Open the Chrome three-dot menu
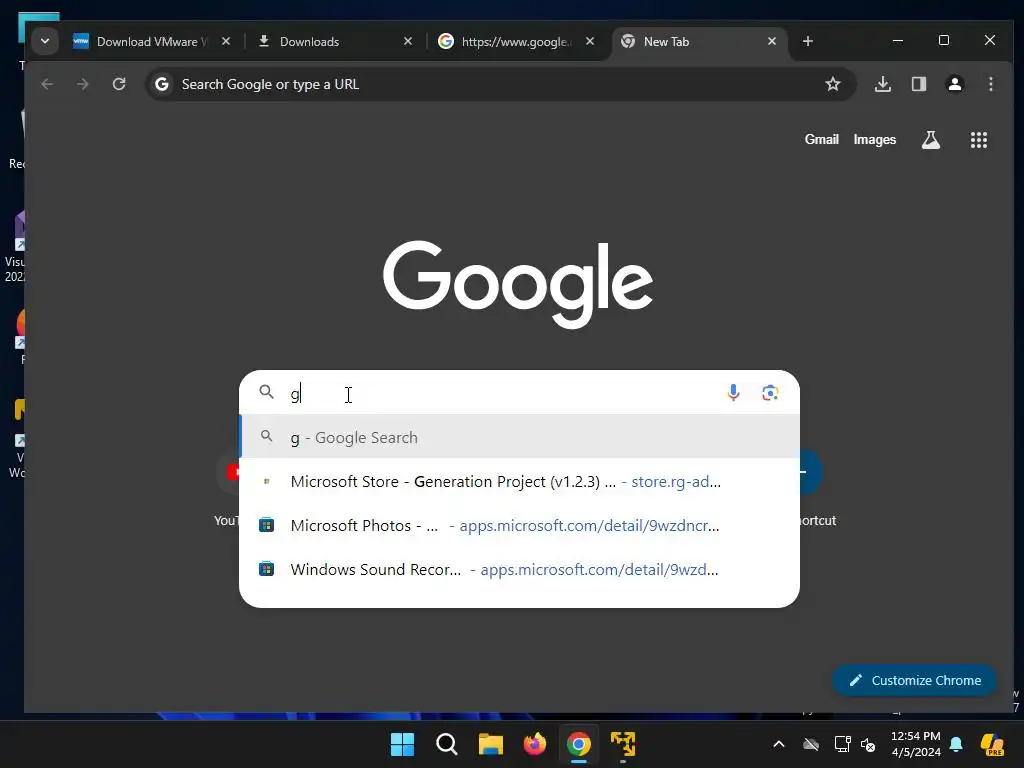The image size is (1024, 768). pos(991,84)
